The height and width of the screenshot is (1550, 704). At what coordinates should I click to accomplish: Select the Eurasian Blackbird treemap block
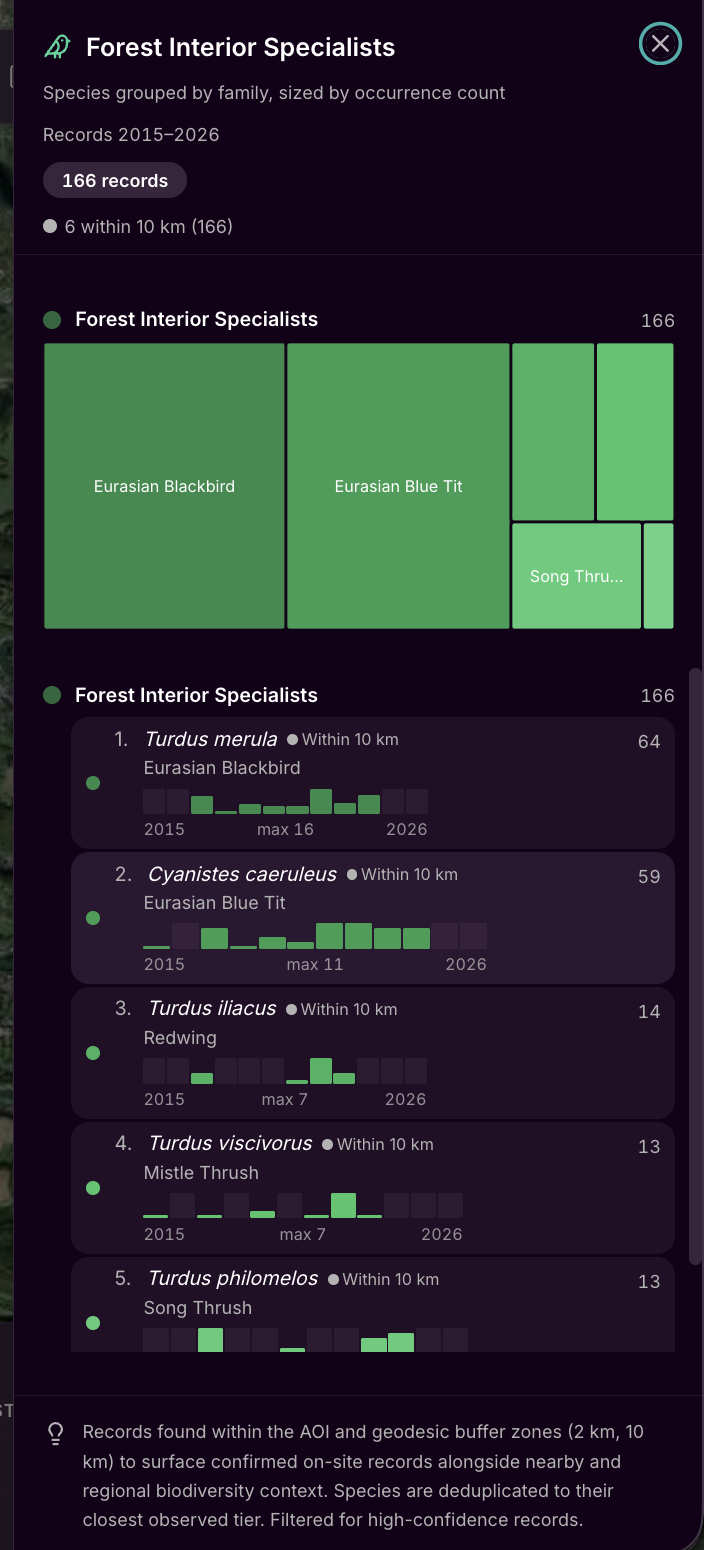(x=164, y=486)
